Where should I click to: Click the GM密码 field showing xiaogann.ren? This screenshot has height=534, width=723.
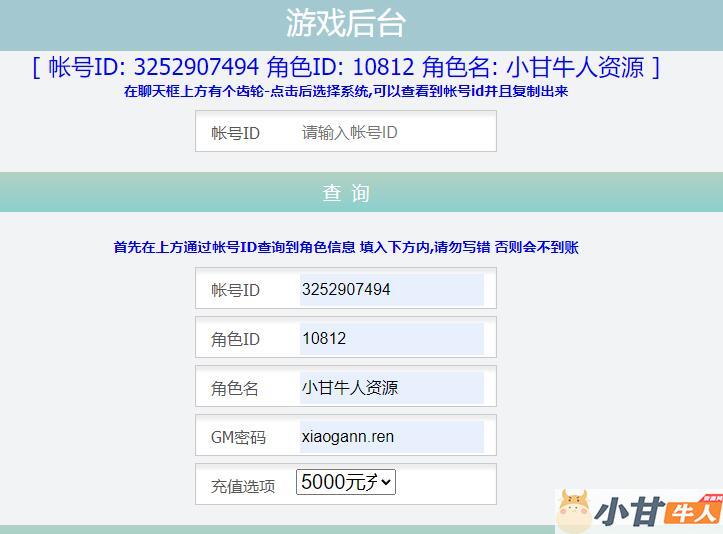click(x=391, y=437)
